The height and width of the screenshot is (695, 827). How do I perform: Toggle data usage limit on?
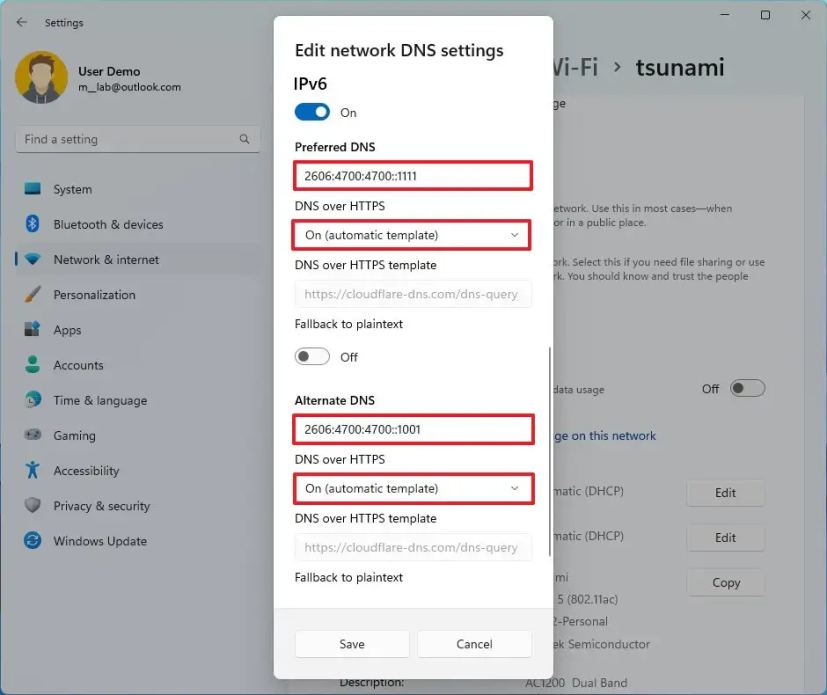747,388
